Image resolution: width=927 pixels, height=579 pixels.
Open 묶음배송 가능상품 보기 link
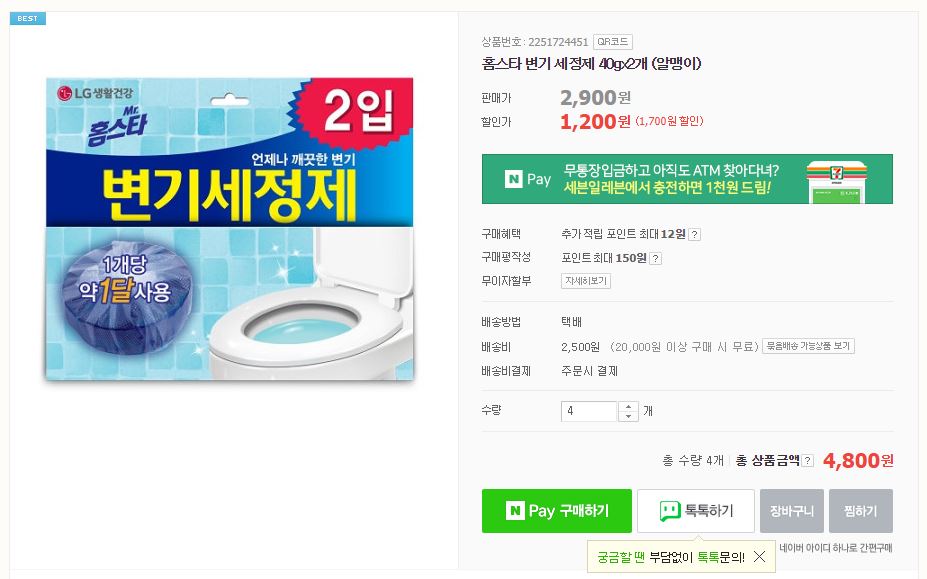click(x=808, y=346)
